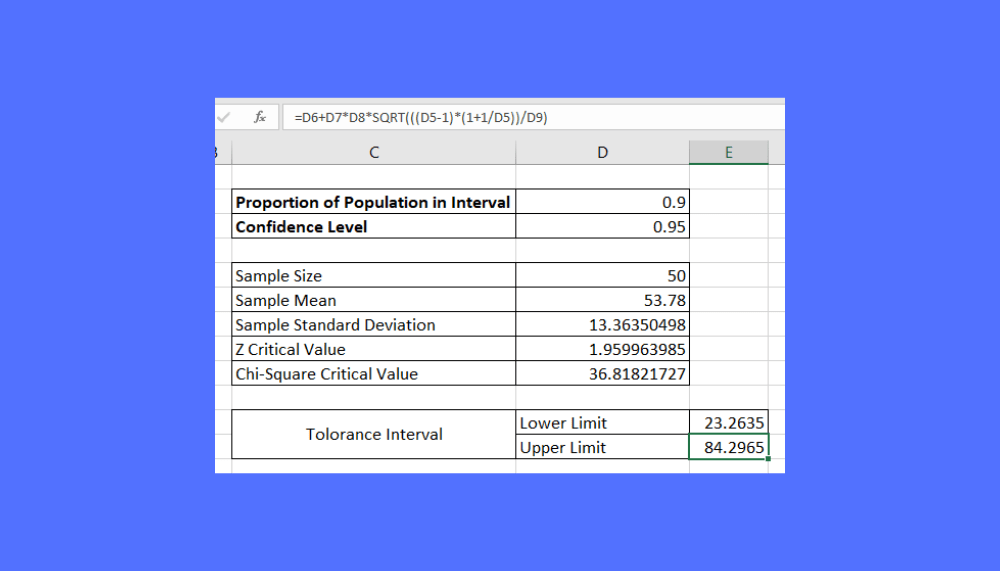Screen dimensions: 1000x571
Task: Select the value 1.959963985
Action: coord(602,349)
